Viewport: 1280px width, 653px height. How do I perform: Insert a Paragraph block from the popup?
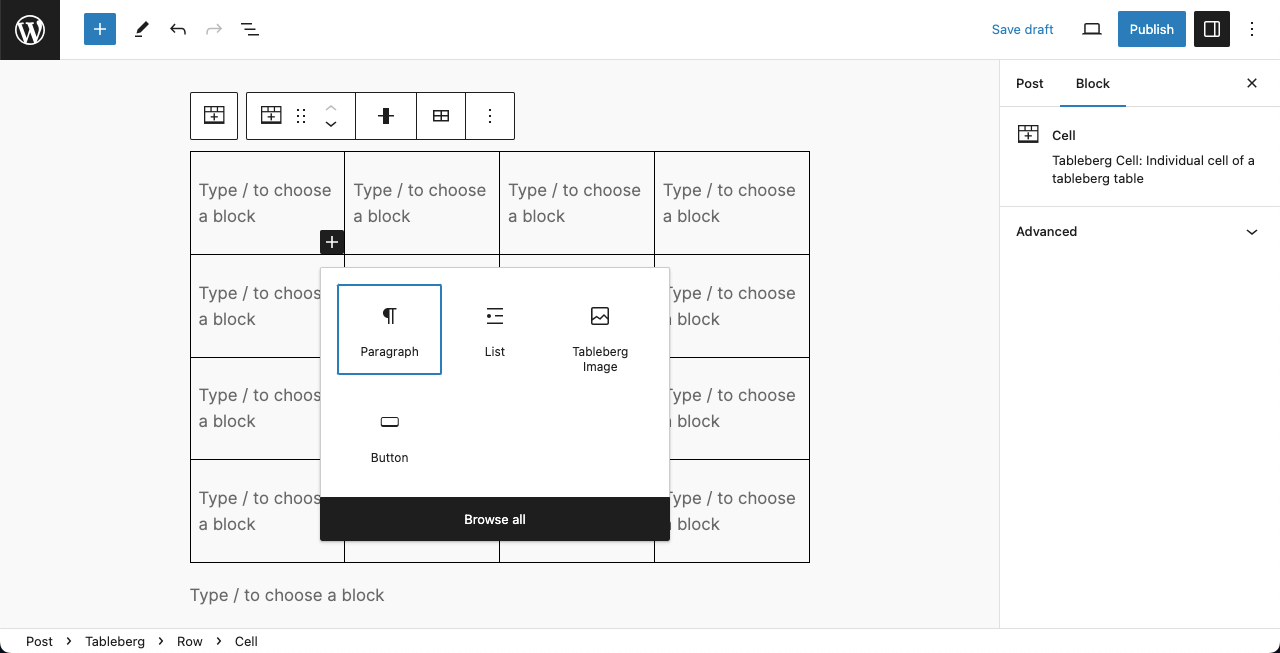(x=389, y=330)
